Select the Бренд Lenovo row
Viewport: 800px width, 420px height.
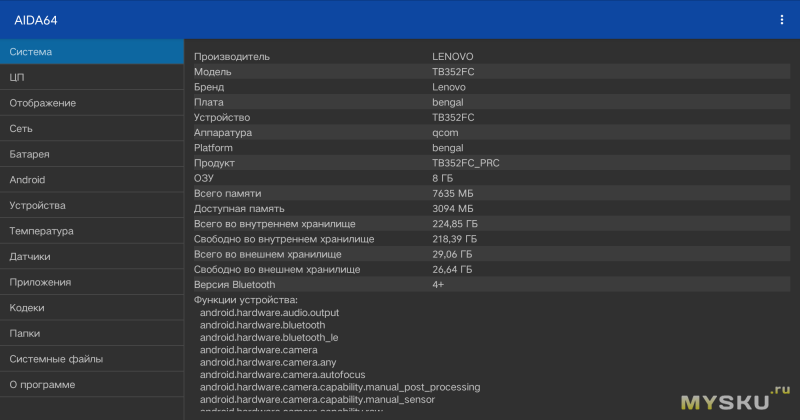coord(491,87)
